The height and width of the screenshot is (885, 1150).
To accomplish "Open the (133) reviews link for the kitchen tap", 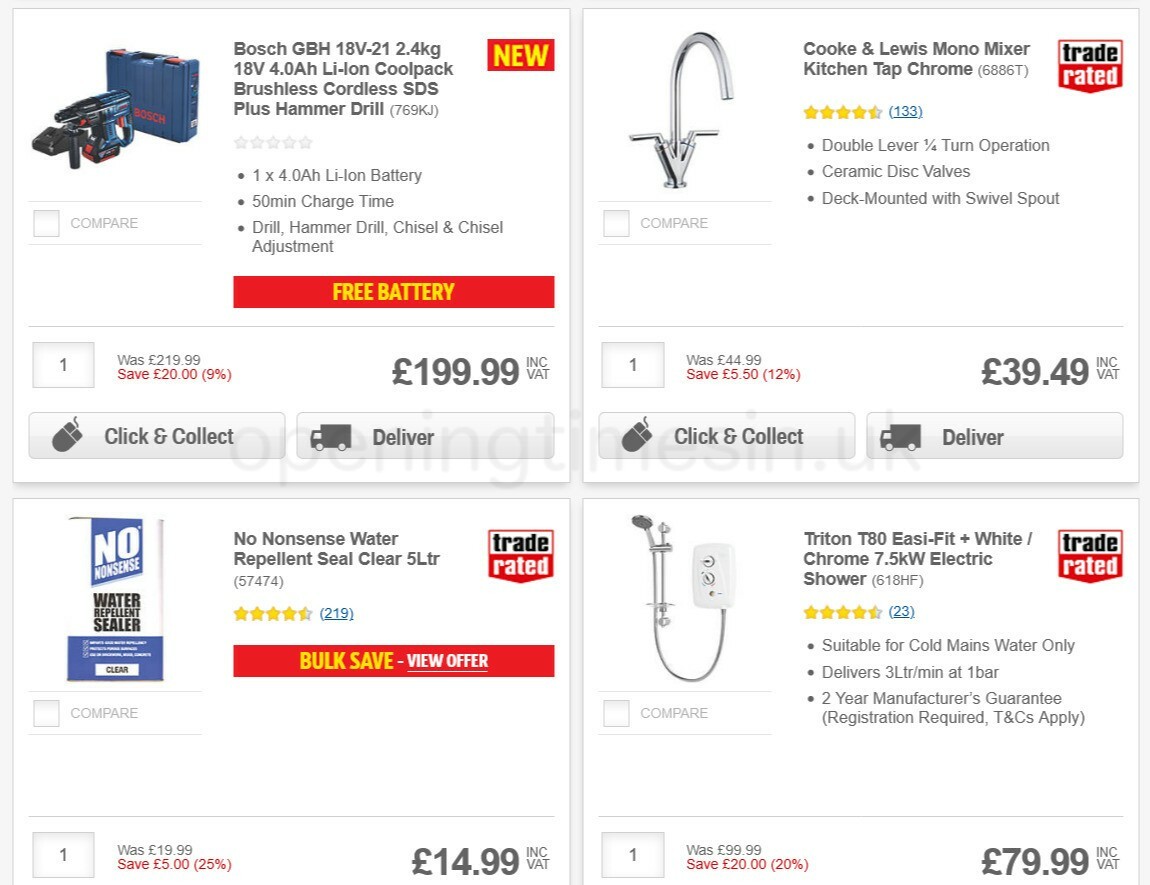I will tap(905, 112).
